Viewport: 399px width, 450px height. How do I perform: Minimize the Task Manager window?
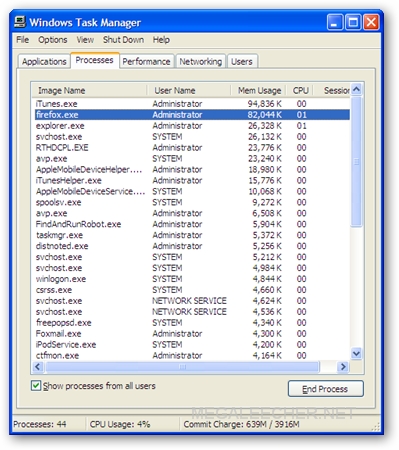(334, 22)
